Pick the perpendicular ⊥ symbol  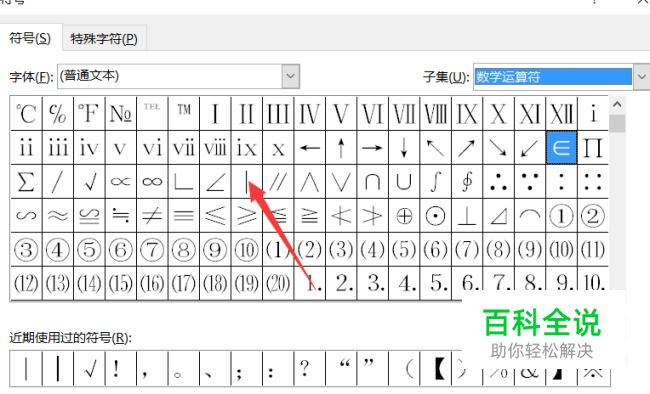(467, 216)
